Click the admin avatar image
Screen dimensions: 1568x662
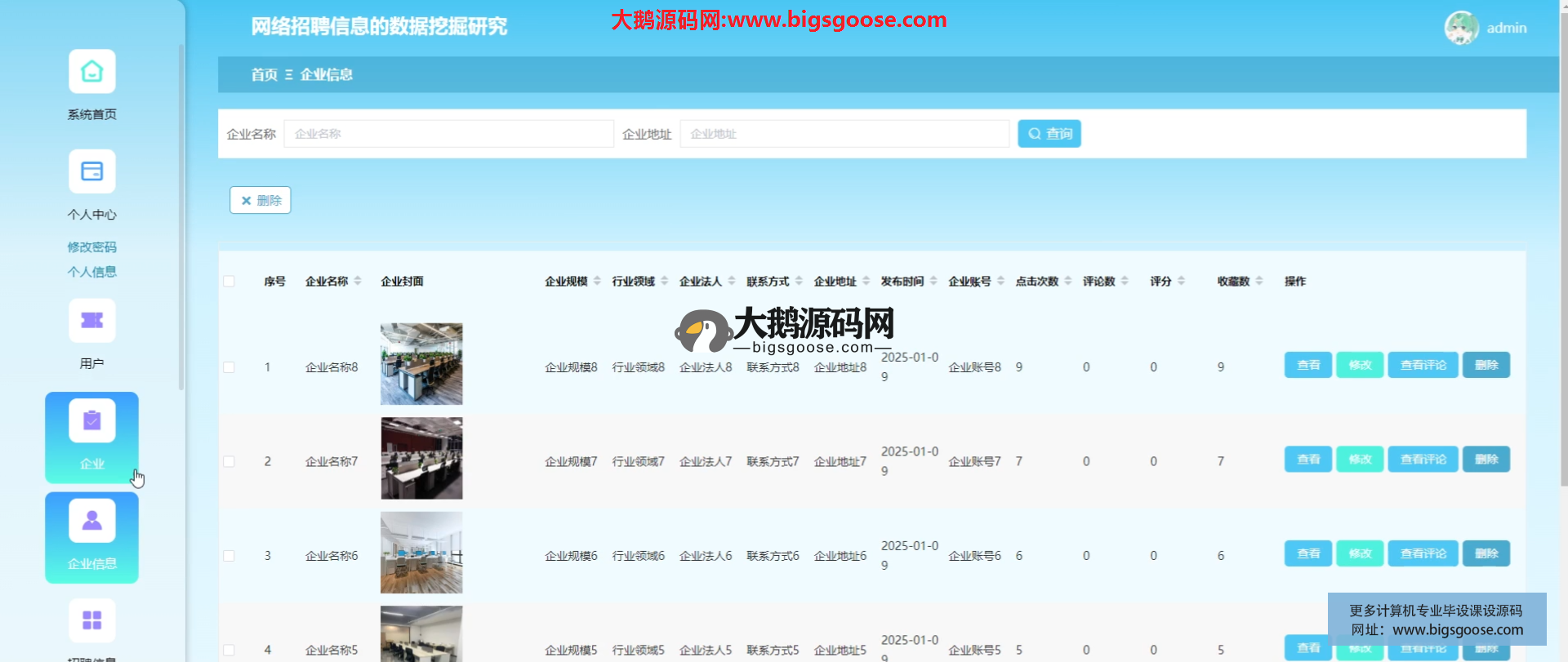click(1461, 28)
